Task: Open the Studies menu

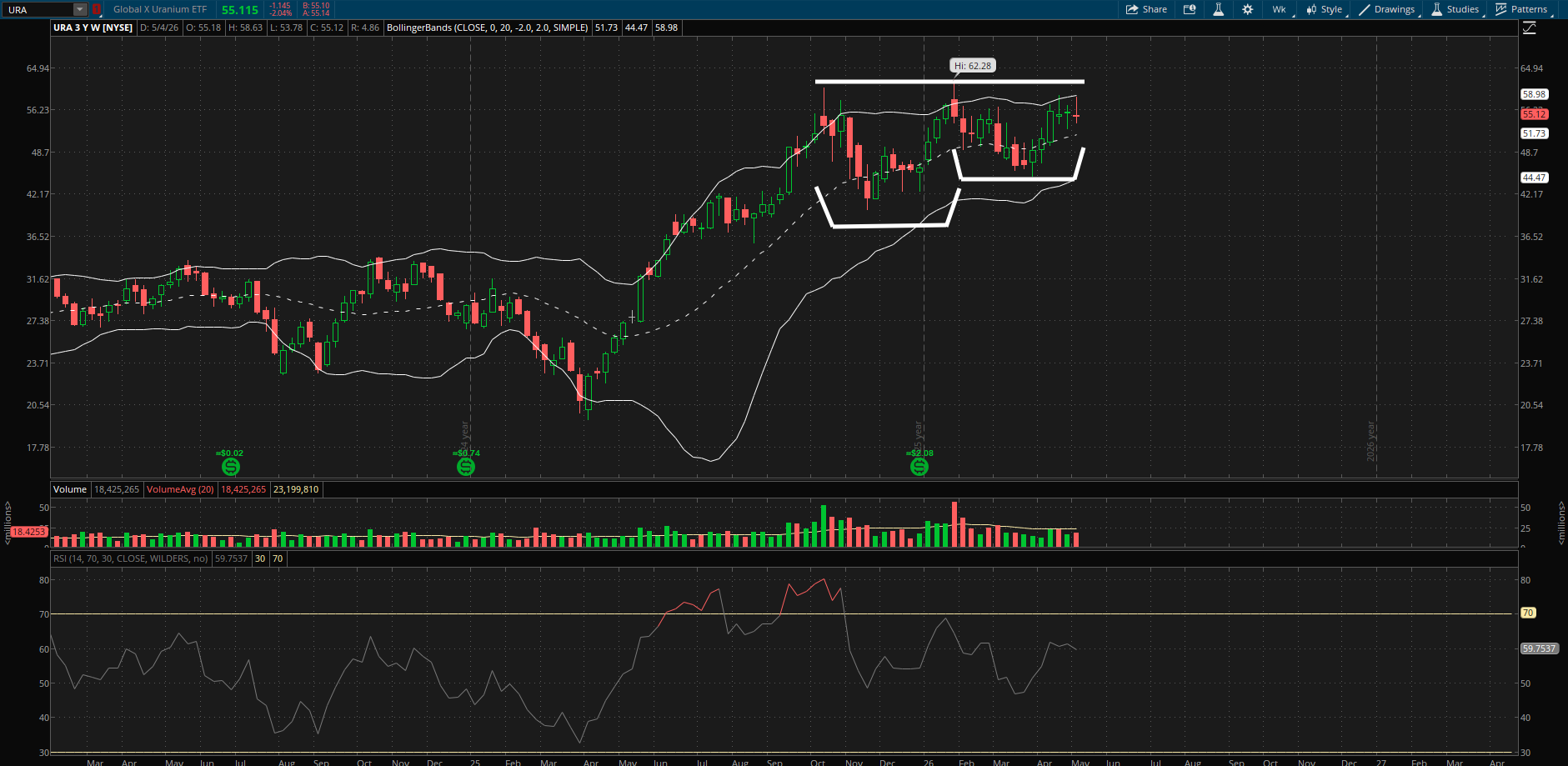Action: pyautogui.click(x=1455, y=9)
